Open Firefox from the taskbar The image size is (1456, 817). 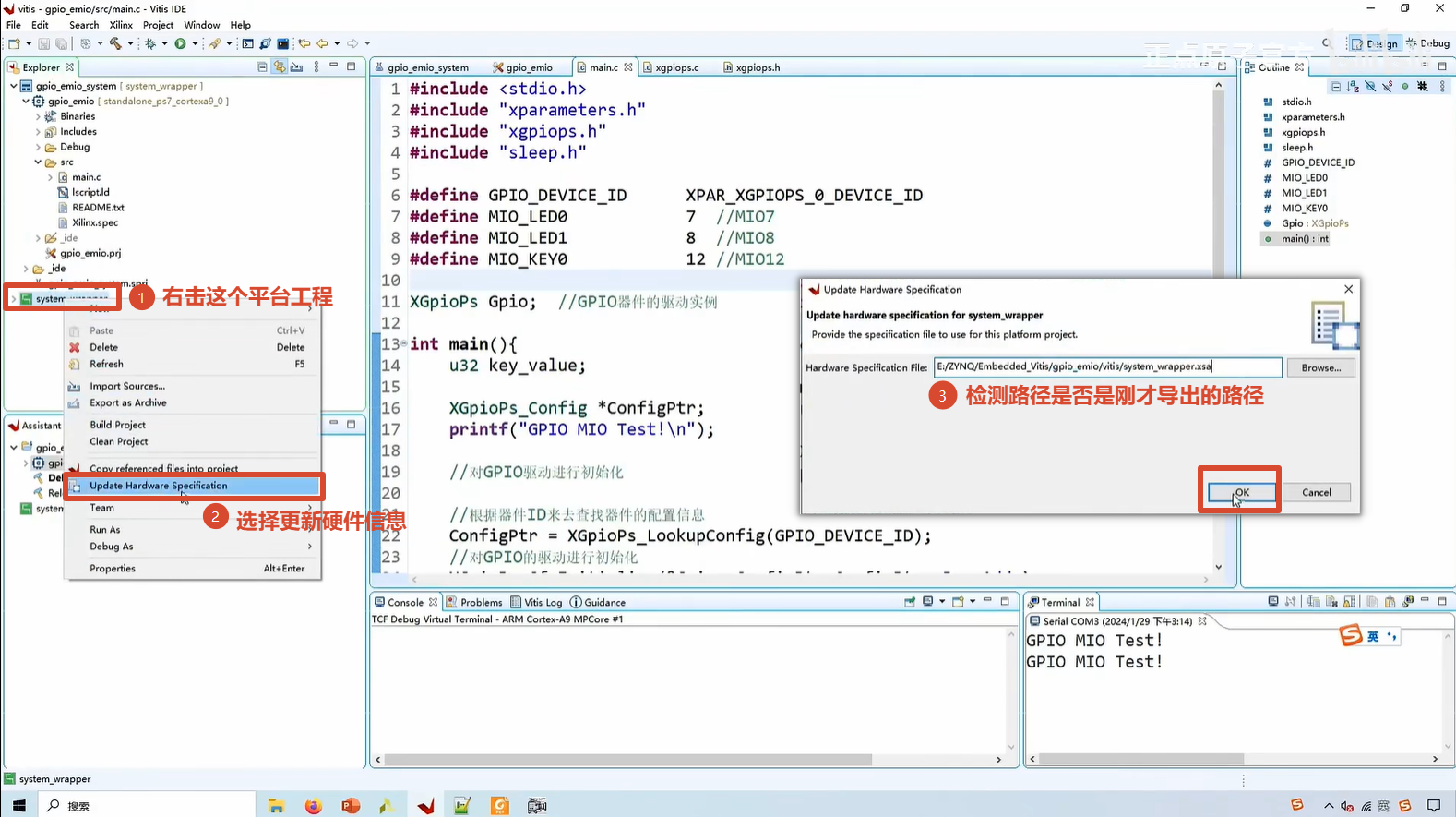tap(313, 806)
